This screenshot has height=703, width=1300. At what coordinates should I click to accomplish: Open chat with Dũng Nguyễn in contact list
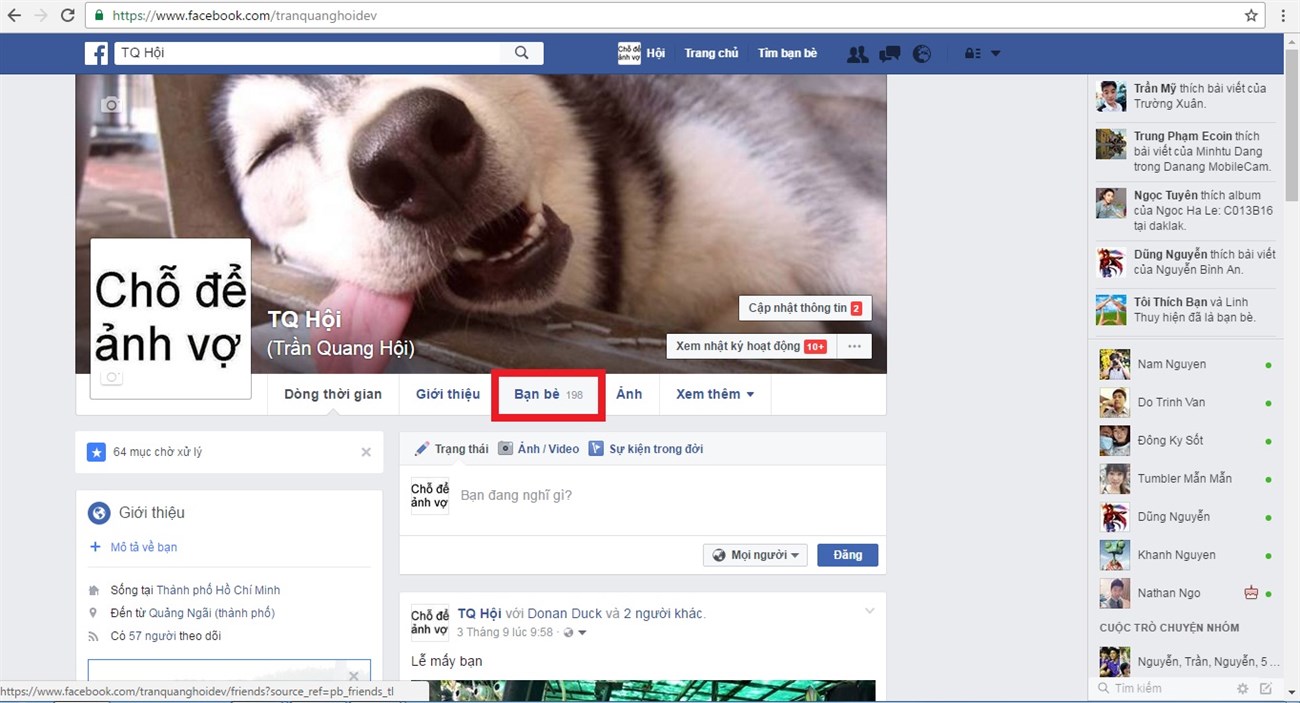[1185, 517]
